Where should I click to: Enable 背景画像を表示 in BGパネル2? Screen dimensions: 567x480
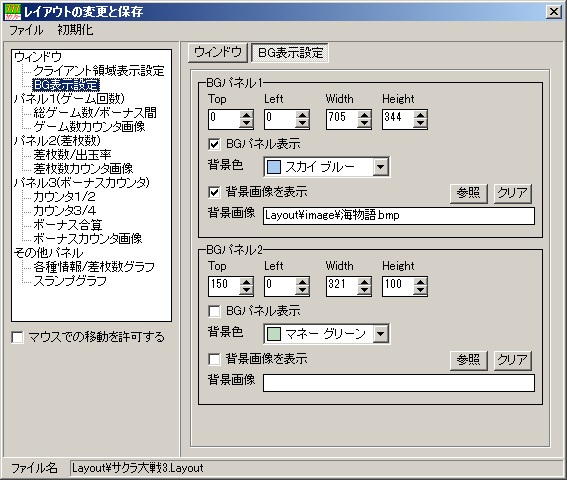(214, 359)
